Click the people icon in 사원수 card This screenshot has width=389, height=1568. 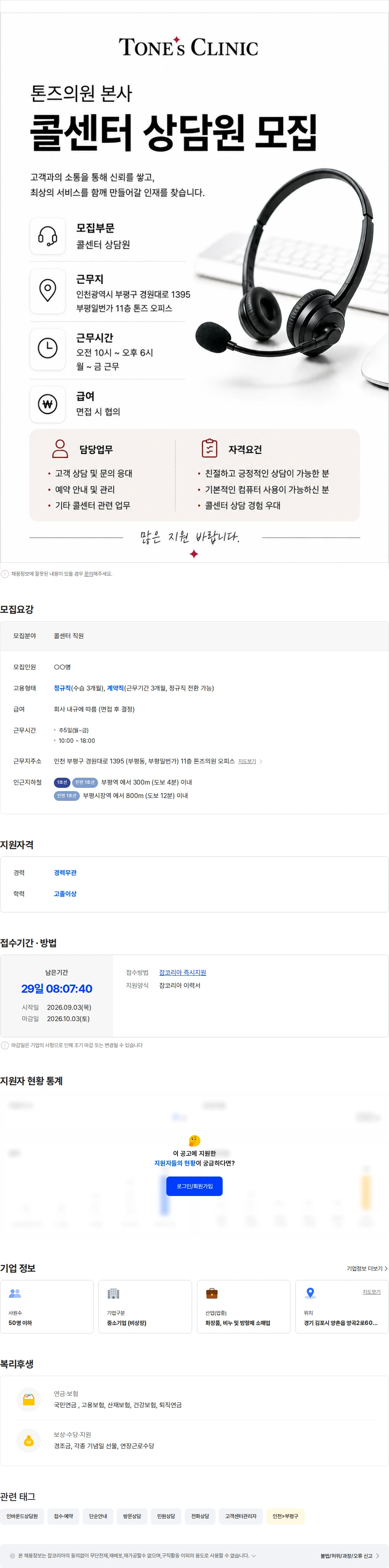(x=15, y=1293)
